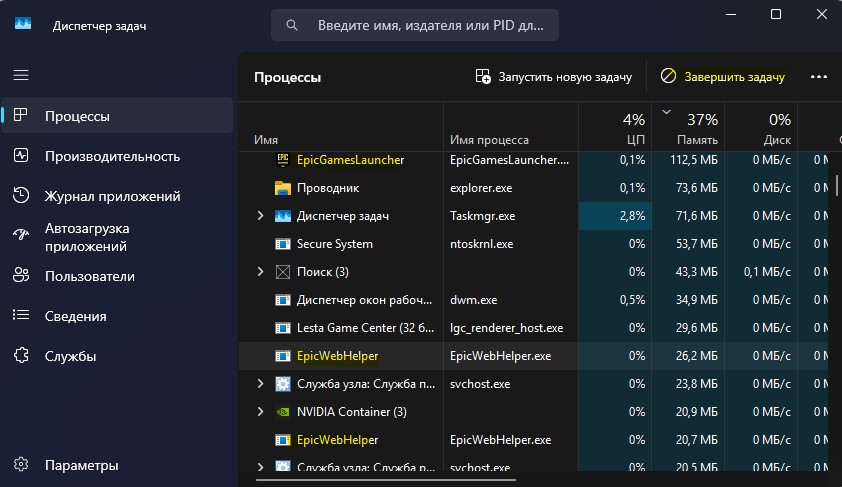Click Запустить новую задачу button
This screenshot has height=487, width=842.
pos(554,77)
